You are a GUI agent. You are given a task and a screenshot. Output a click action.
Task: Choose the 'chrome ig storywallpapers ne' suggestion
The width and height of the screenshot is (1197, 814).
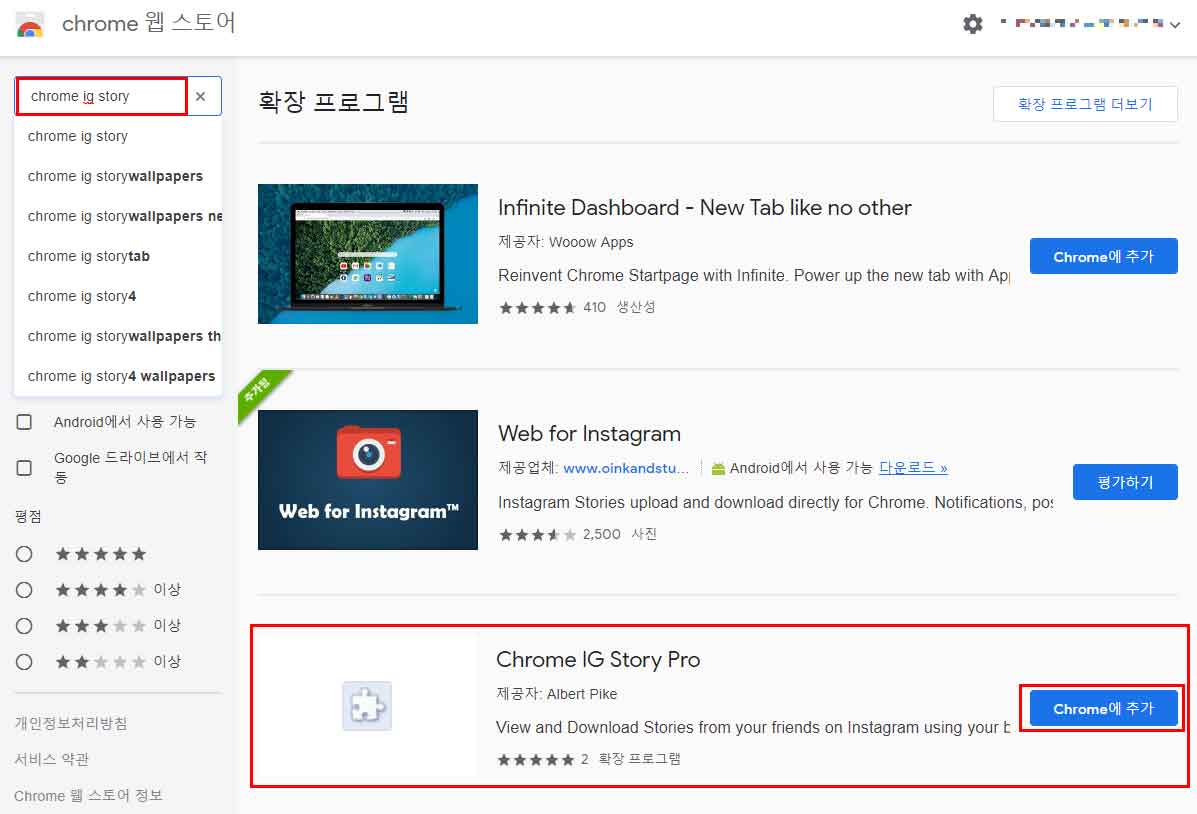tap(118, 216)
